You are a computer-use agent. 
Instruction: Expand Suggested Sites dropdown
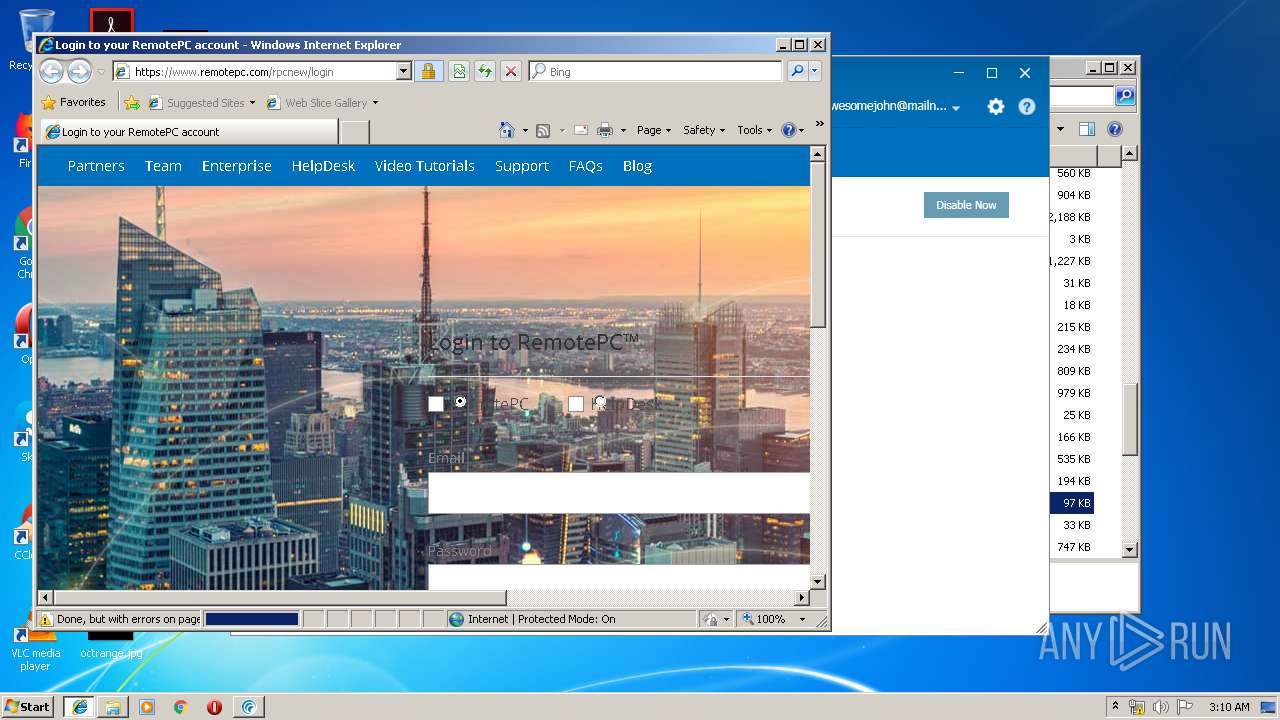252,102
